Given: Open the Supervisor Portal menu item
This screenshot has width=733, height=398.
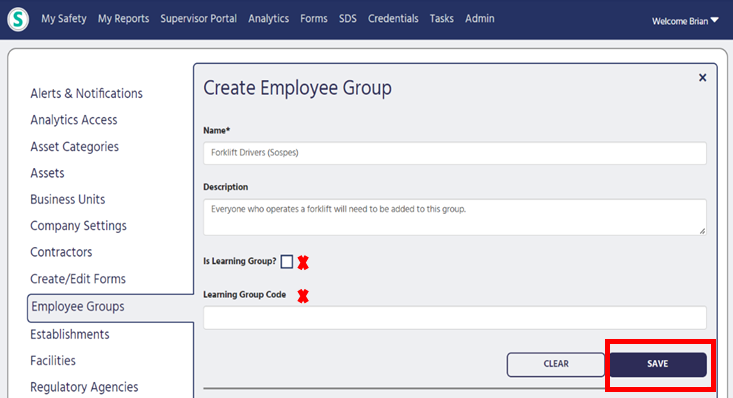Looking at the screenshot, I should [x=198, y=19].
